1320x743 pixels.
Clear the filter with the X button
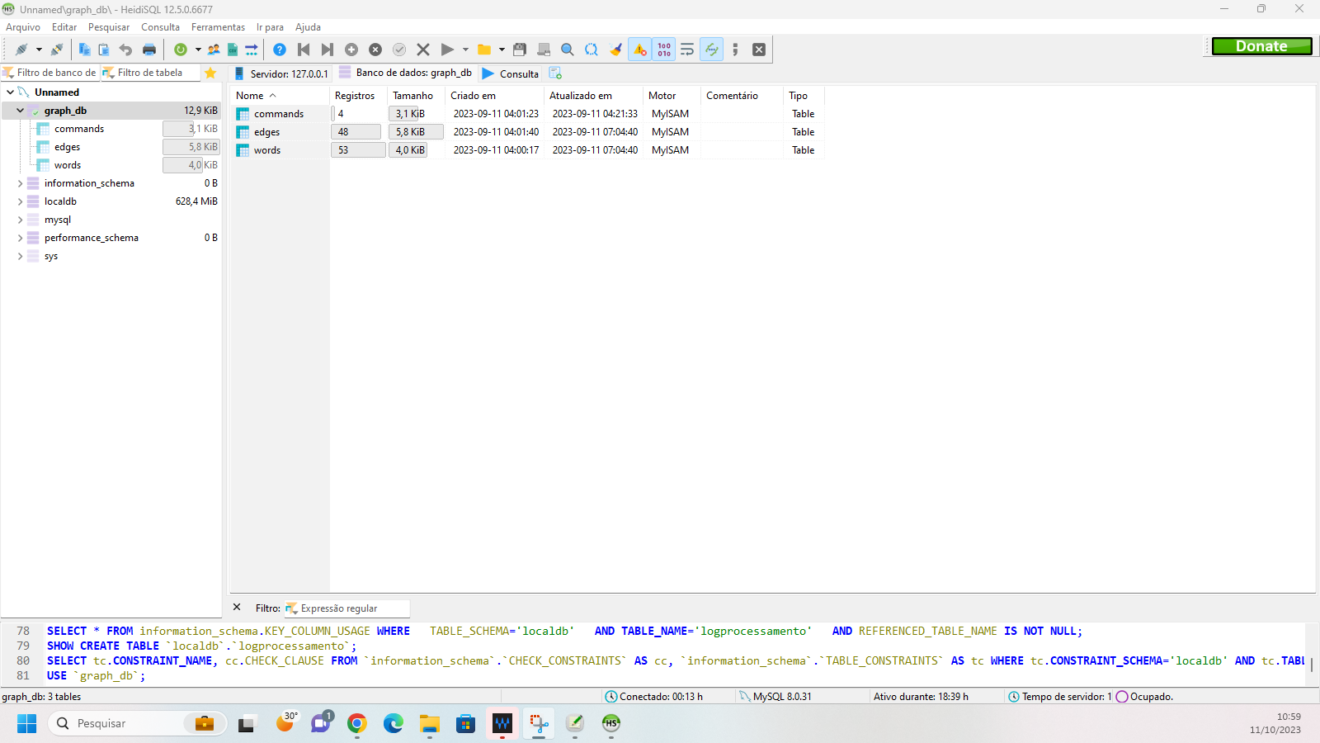236,607
